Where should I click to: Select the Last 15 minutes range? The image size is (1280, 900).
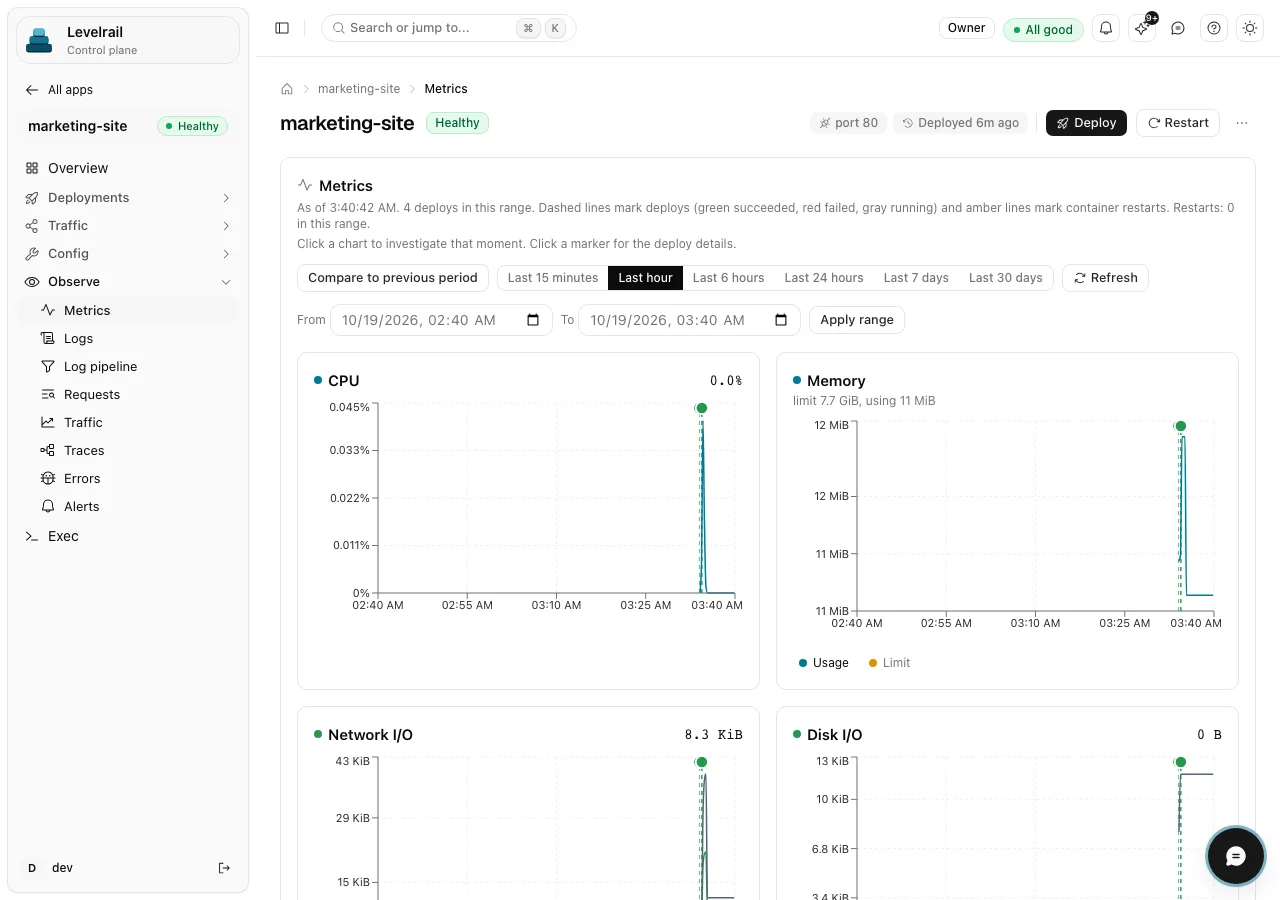pyautogui.click(x=553, y=278)
